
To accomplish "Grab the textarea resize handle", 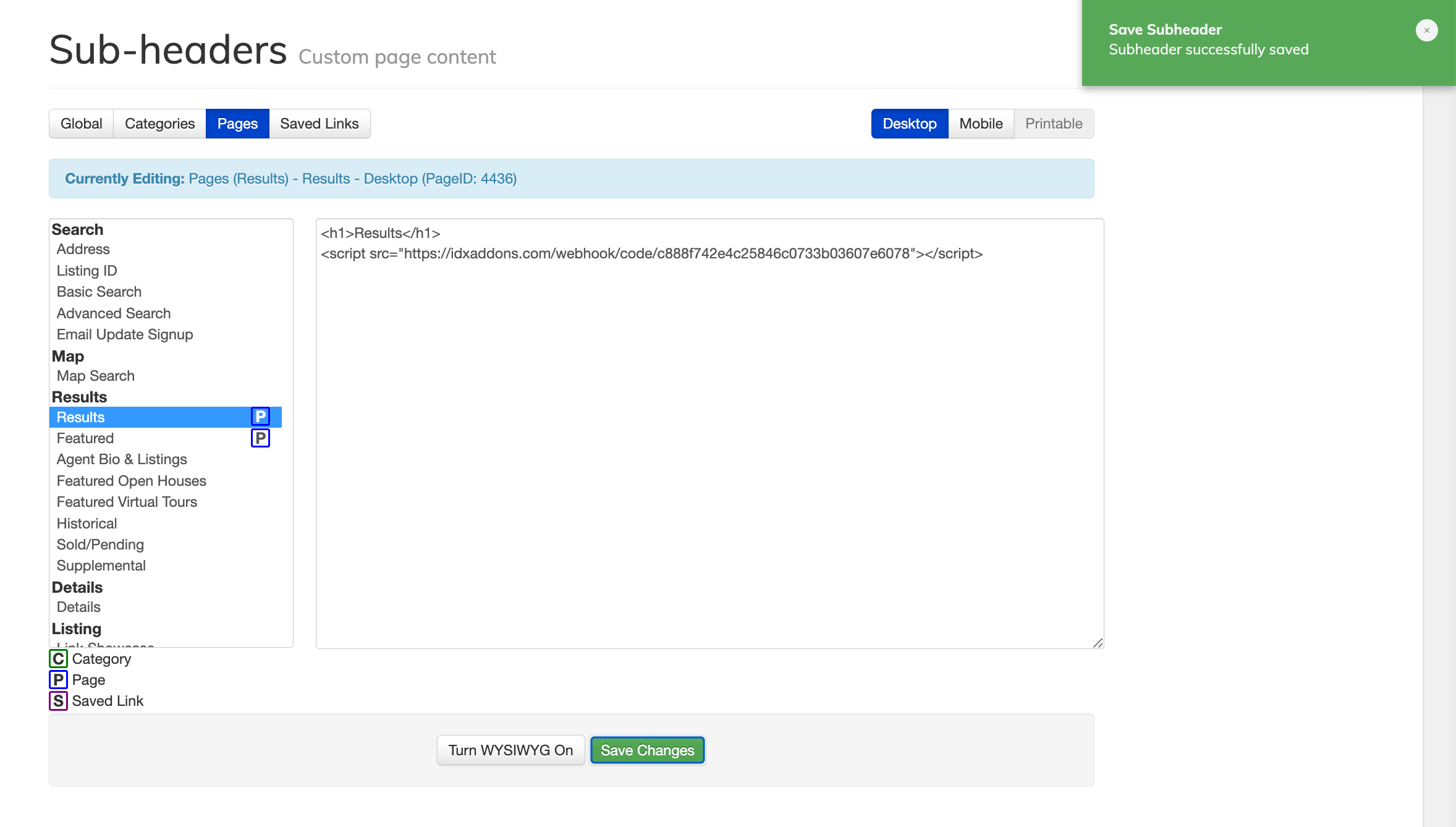I will [1098, 643].
